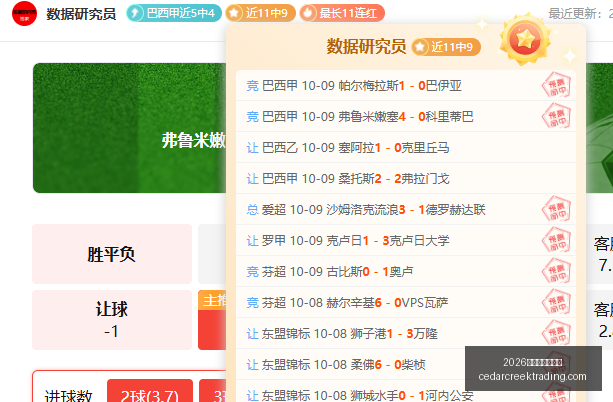Image resolution: width=613 pixels, height=402 pixels.
Task: Click hit stamp on 赫尔辛基 row
Action: tap(556, 302)
